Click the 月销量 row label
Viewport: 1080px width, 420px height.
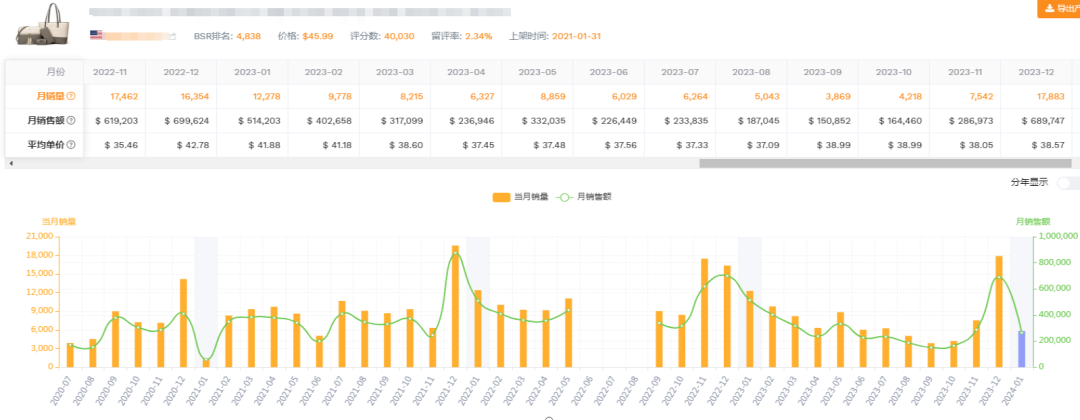click(x=50, y=97)
